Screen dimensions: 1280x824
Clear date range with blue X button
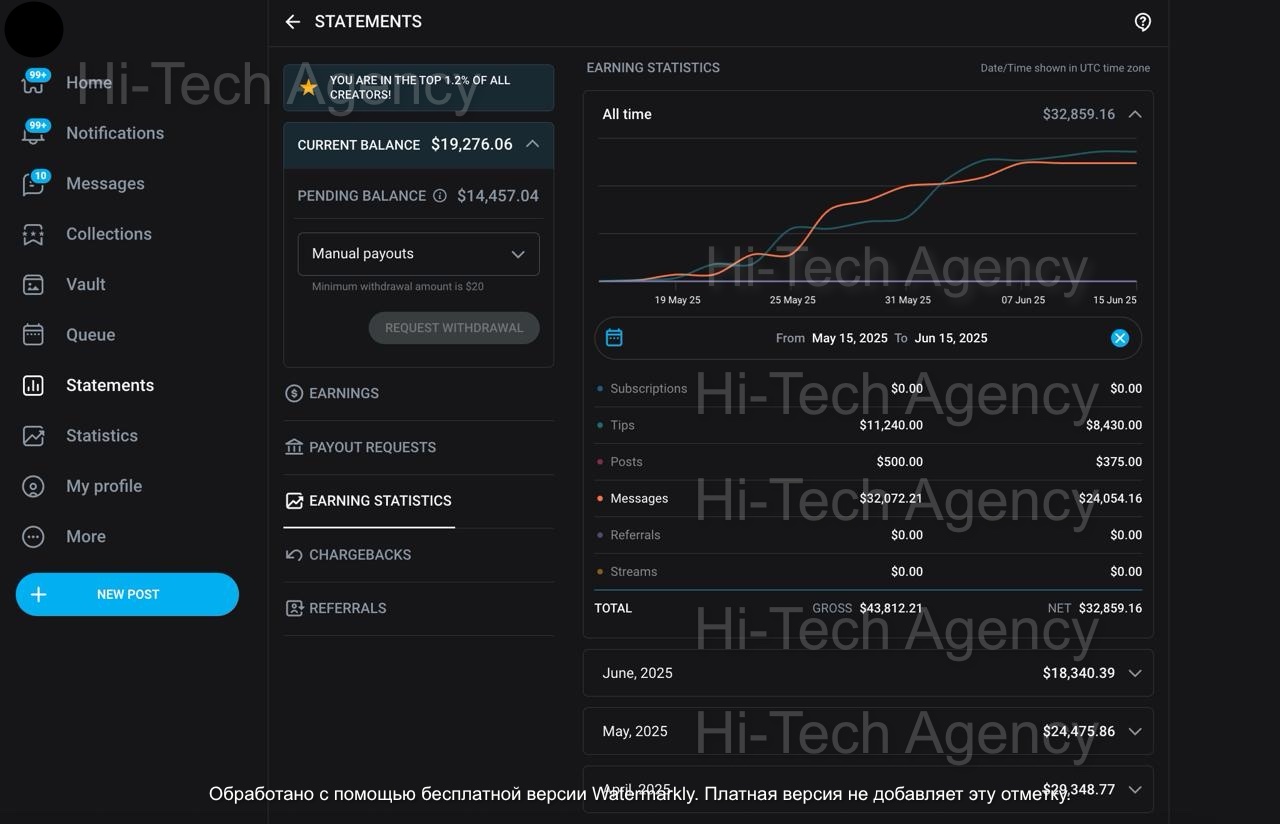tap(1120, 338)
